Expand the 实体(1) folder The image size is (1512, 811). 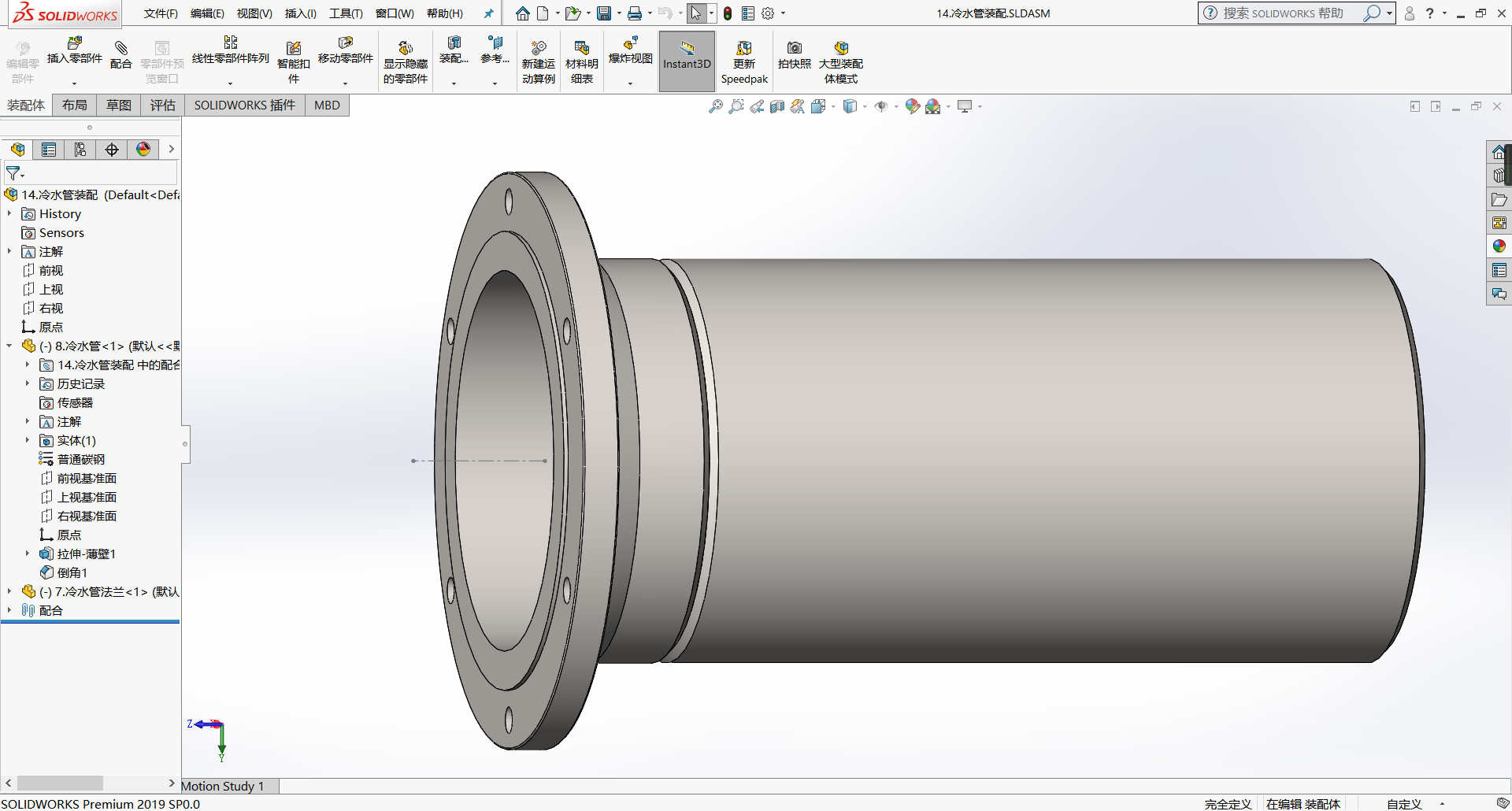[x=28, y=440]
